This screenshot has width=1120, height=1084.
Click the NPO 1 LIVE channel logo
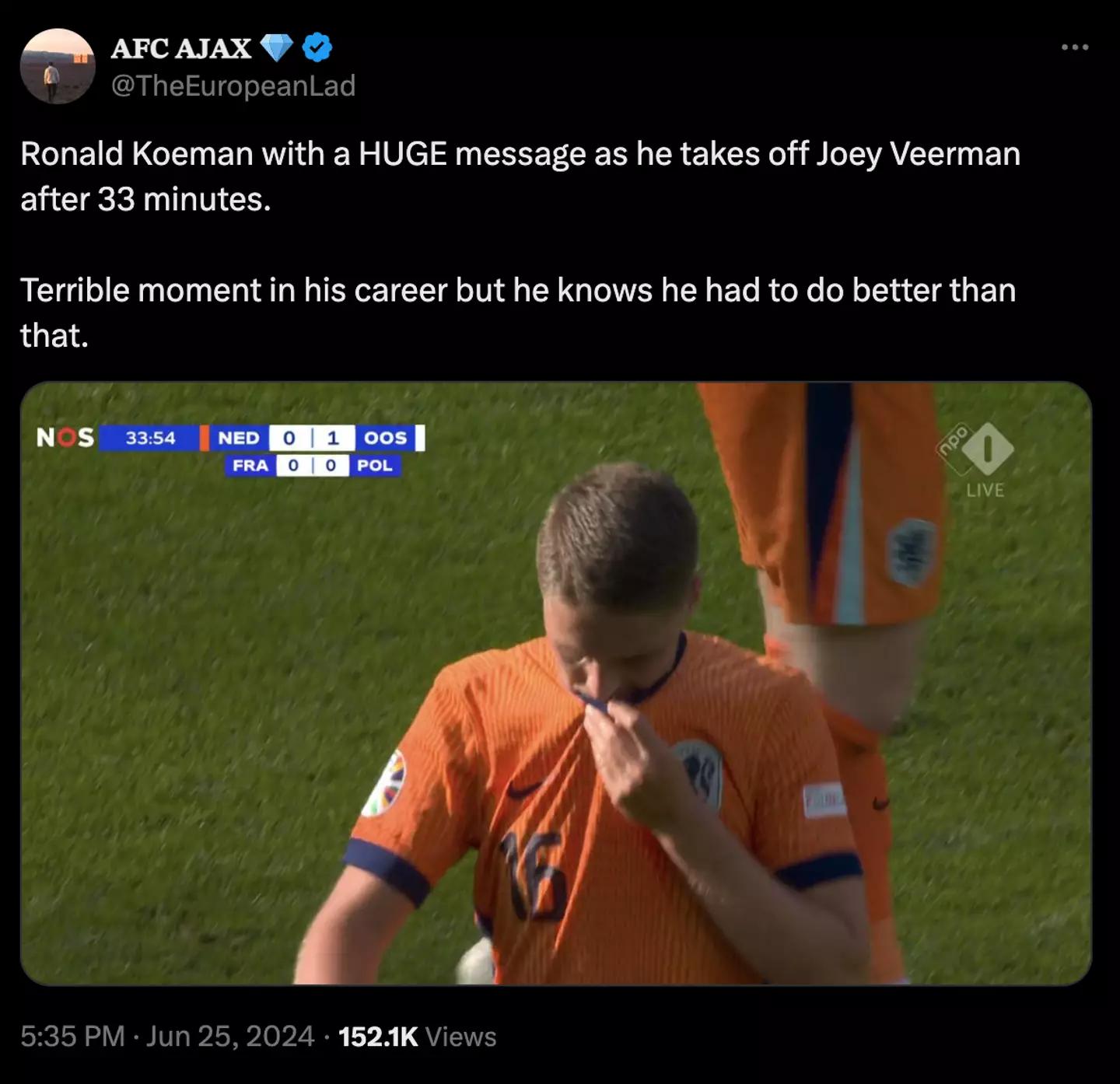point(977,460)
